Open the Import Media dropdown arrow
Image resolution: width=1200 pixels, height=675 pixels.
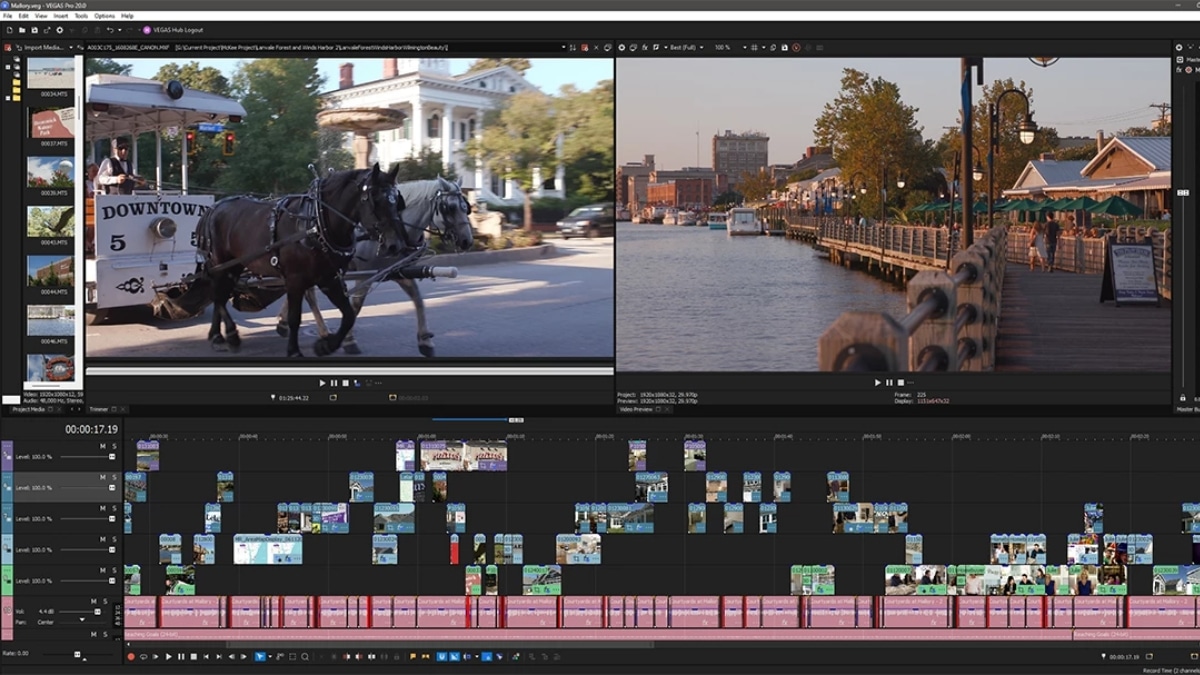73,47
